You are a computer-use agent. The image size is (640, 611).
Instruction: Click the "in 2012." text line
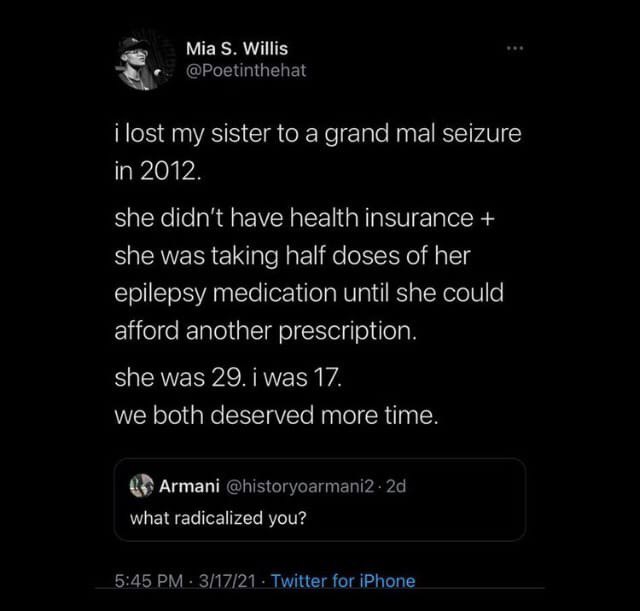click(157, 169)
